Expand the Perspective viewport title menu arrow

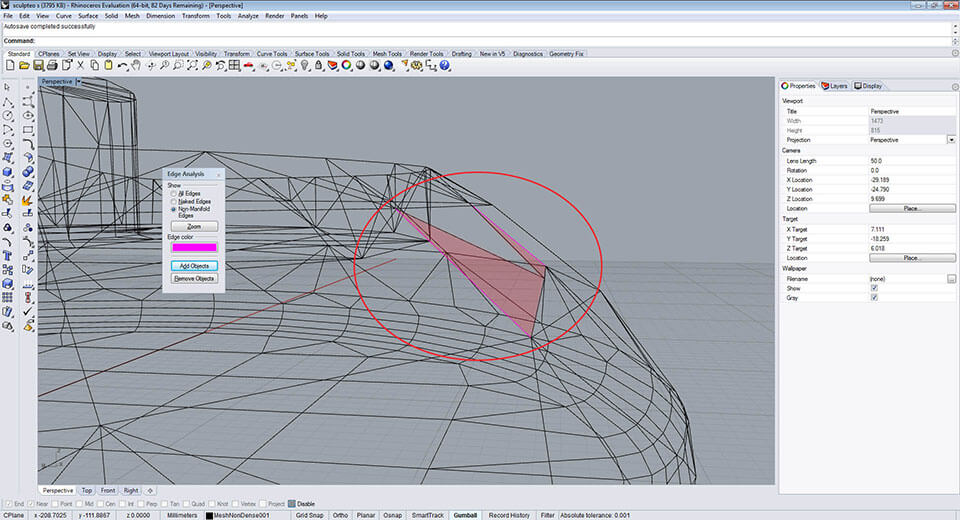78,81
